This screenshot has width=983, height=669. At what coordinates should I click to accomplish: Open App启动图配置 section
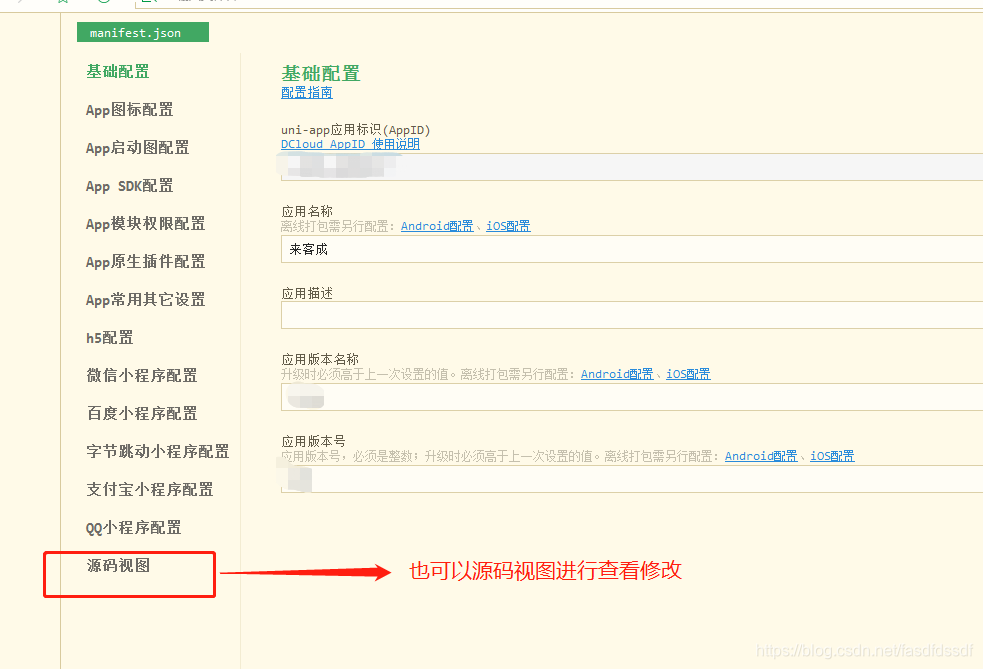click(137, 147)
